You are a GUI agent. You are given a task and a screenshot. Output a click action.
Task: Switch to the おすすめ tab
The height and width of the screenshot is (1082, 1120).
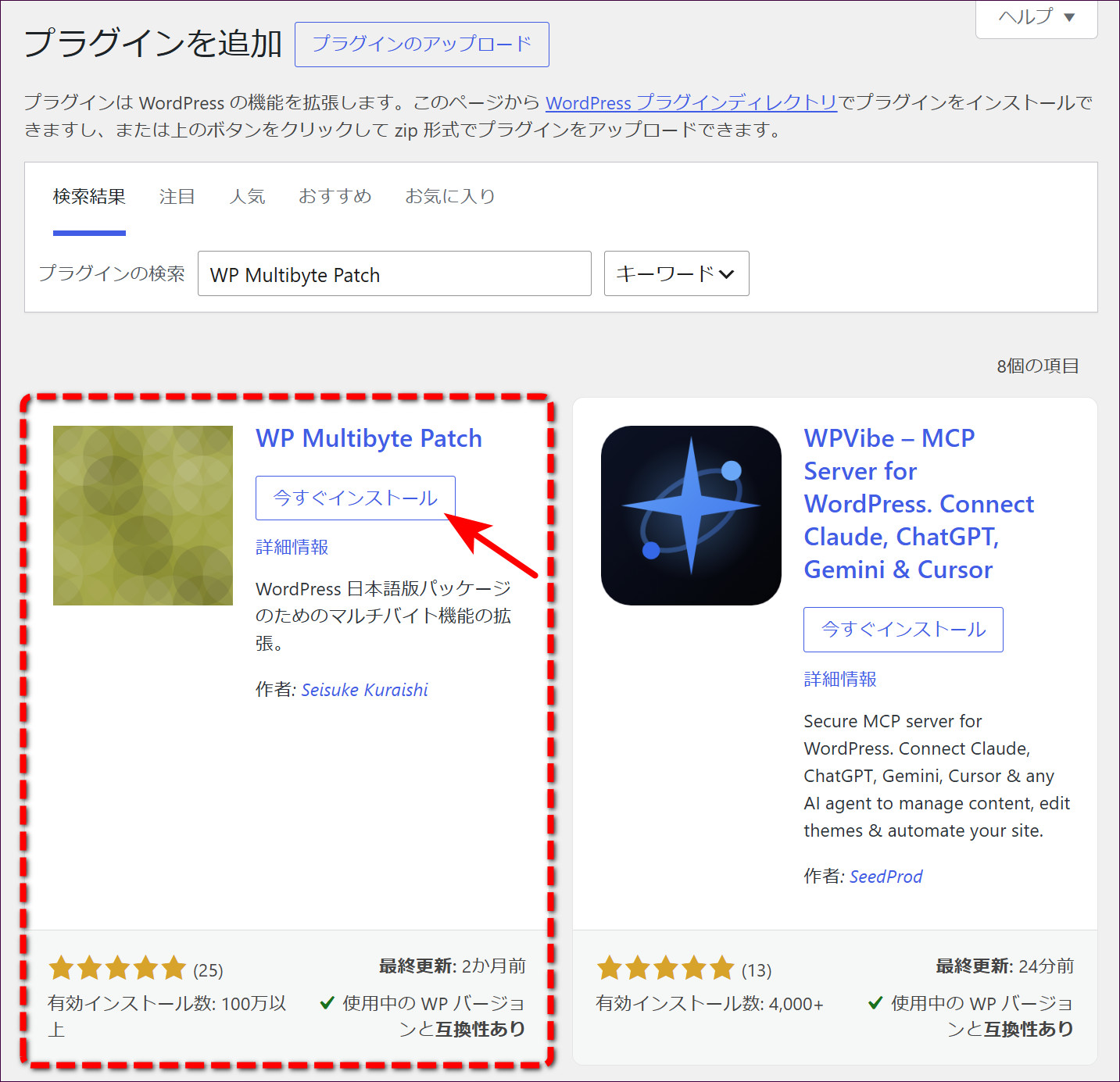coord(335,196)
